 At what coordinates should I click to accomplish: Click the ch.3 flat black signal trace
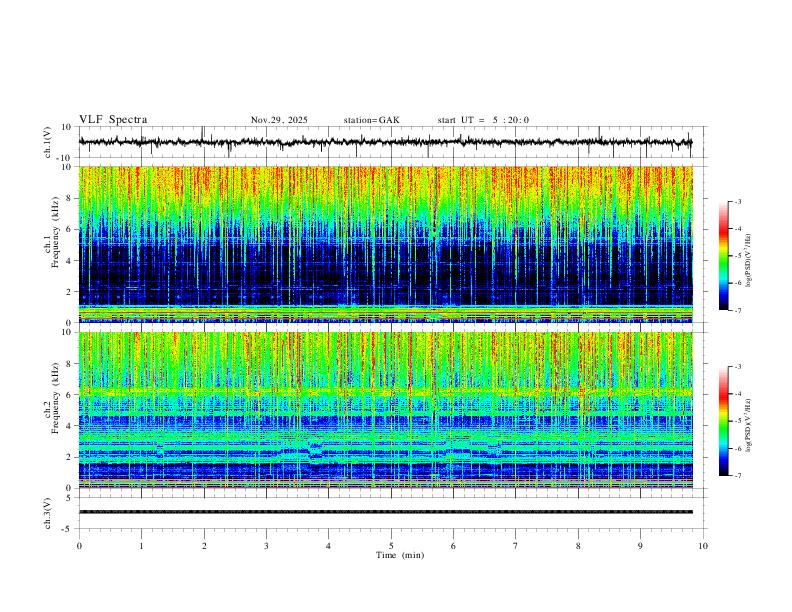385,512
